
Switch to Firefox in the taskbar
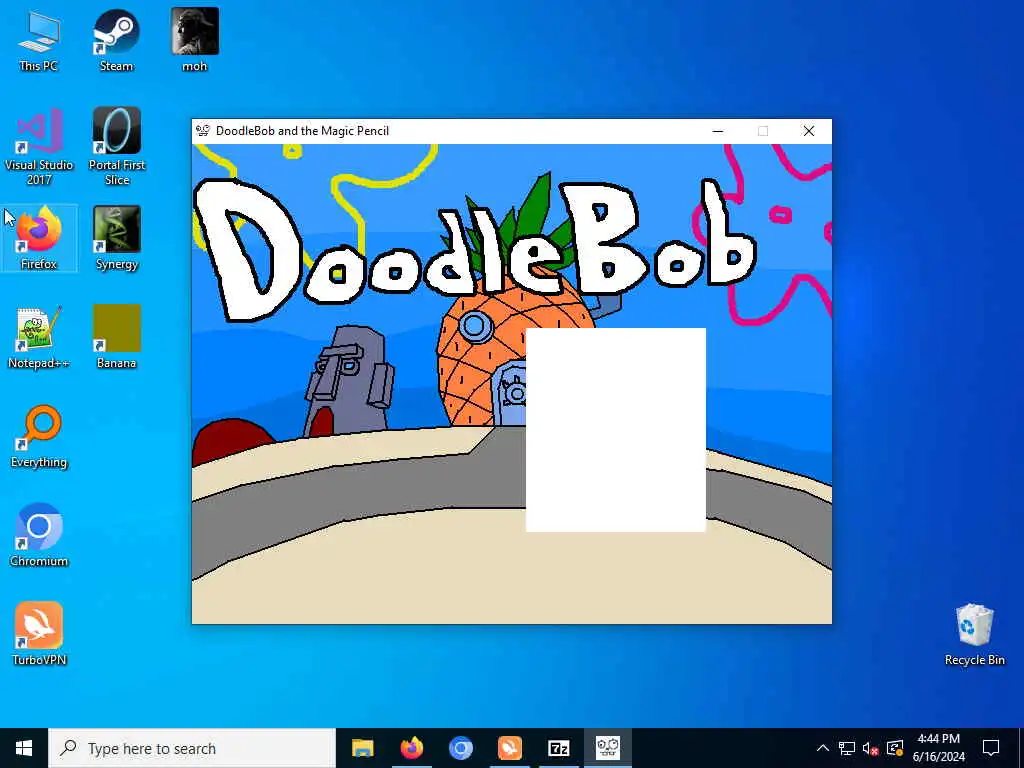[411, 748]
